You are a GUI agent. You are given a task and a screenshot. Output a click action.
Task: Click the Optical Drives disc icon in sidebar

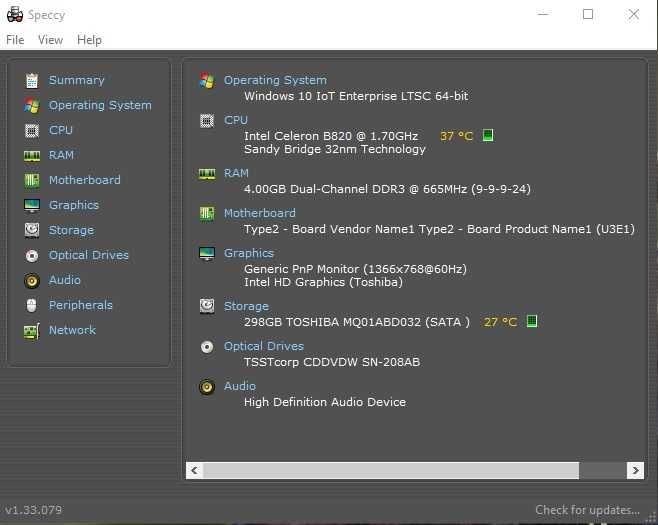click(x=32, y=256)
